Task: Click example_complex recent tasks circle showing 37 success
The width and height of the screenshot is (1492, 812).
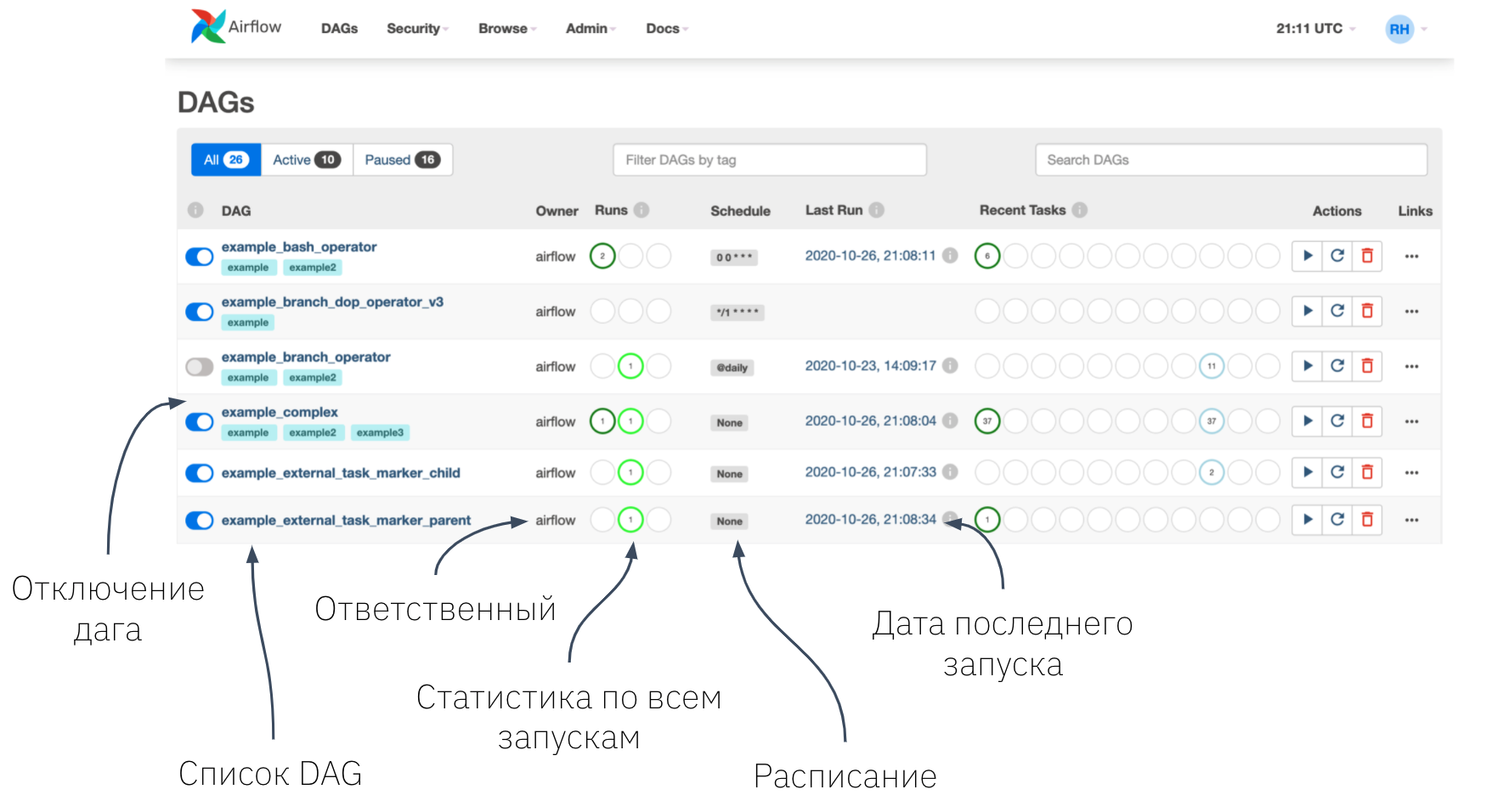Action: (x=987, y=421)
